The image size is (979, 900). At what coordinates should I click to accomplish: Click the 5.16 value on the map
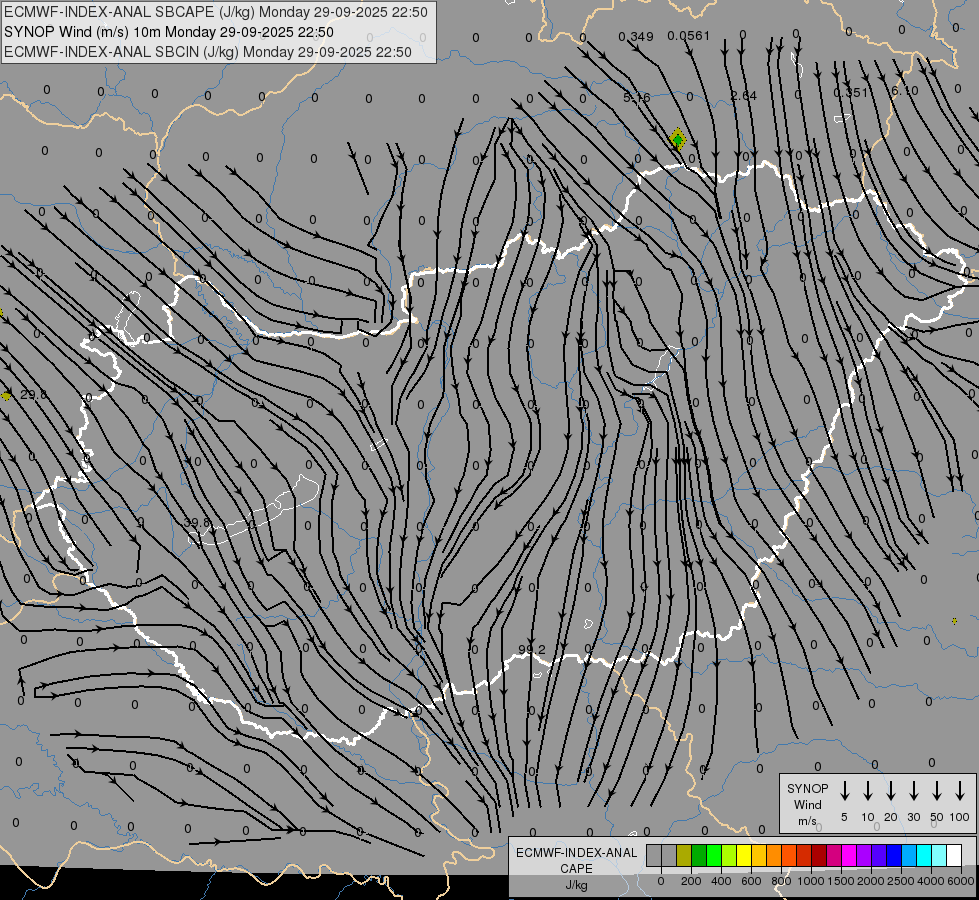(x=637, y=97)
